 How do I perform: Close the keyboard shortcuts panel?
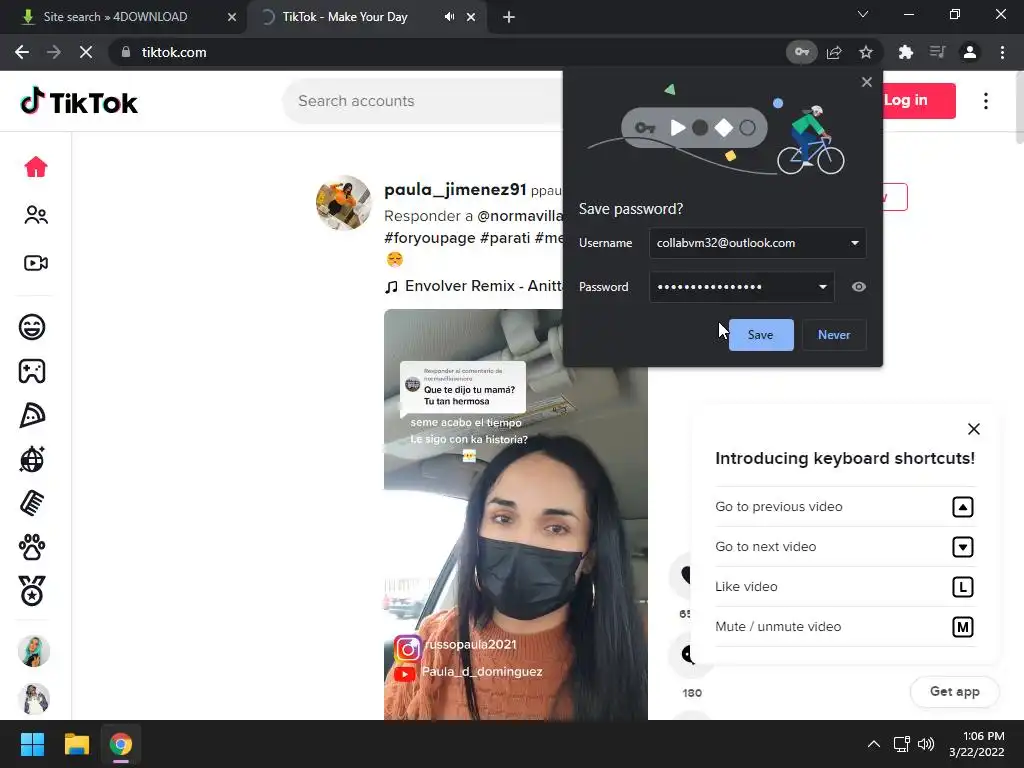tap(974, 429)
